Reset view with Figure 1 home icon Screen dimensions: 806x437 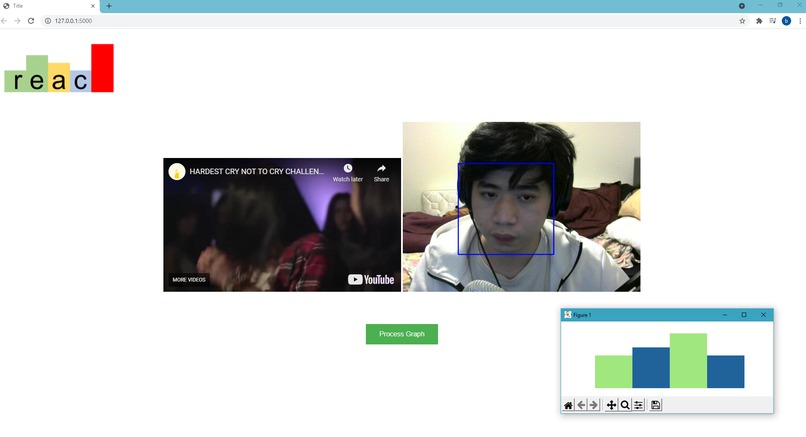(568, 405)
